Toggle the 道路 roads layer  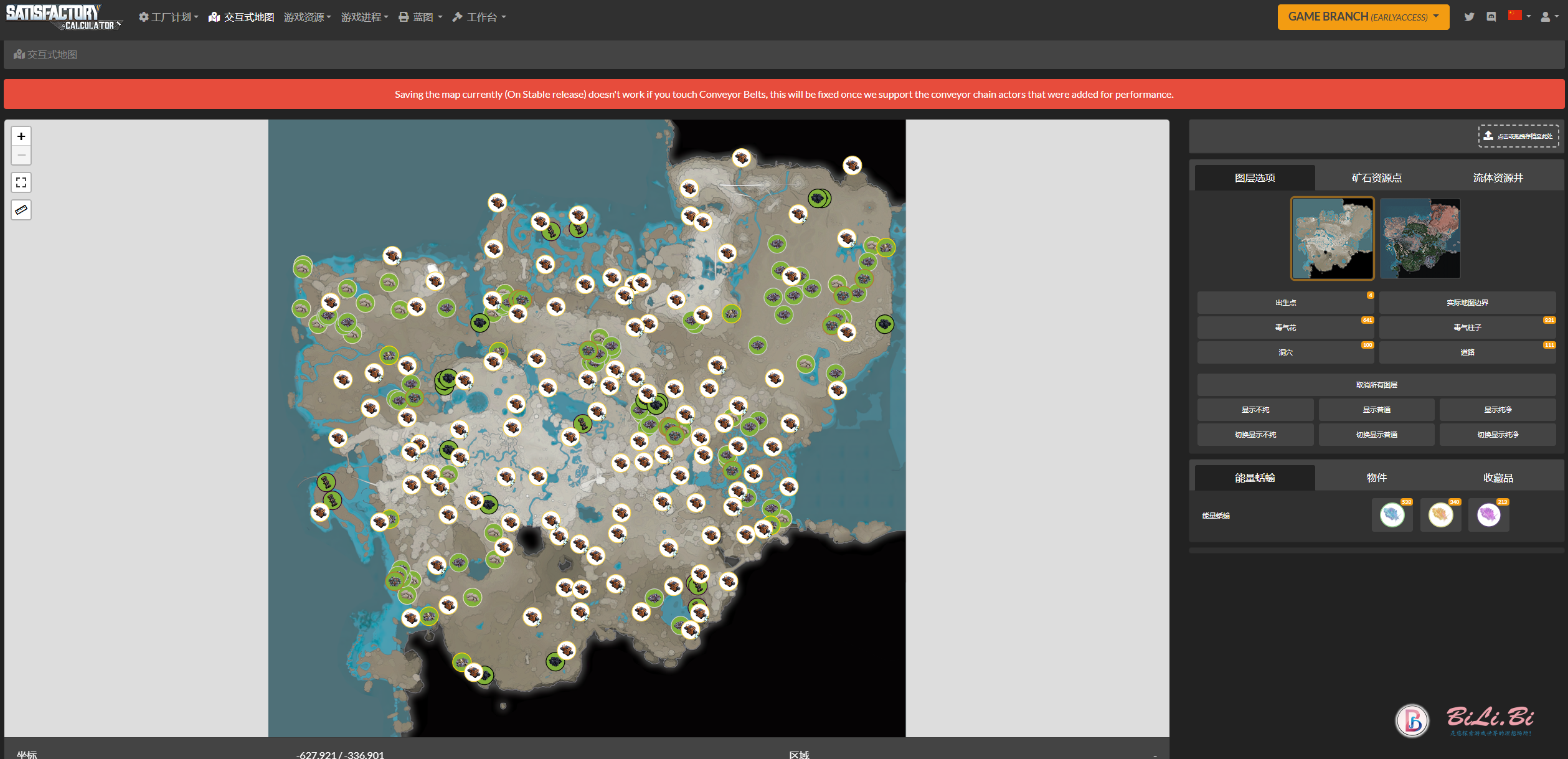tap(1466, 352)
